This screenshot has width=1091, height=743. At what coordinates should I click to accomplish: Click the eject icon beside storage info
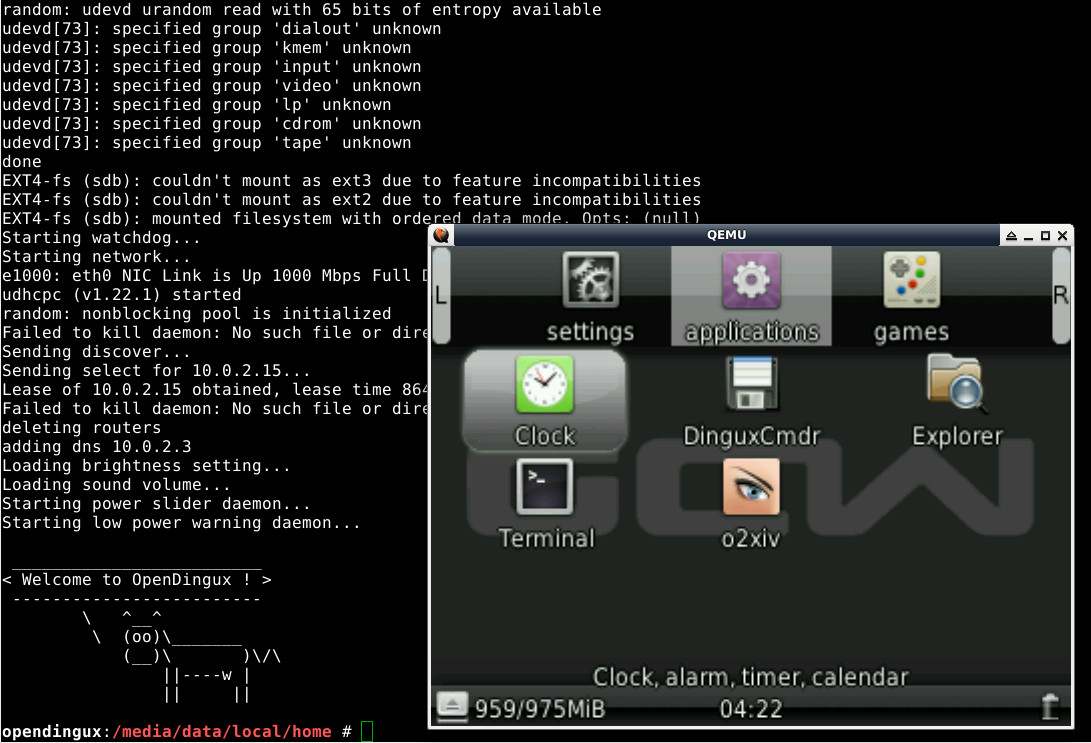pyautogui.click(x=452, y=707)
